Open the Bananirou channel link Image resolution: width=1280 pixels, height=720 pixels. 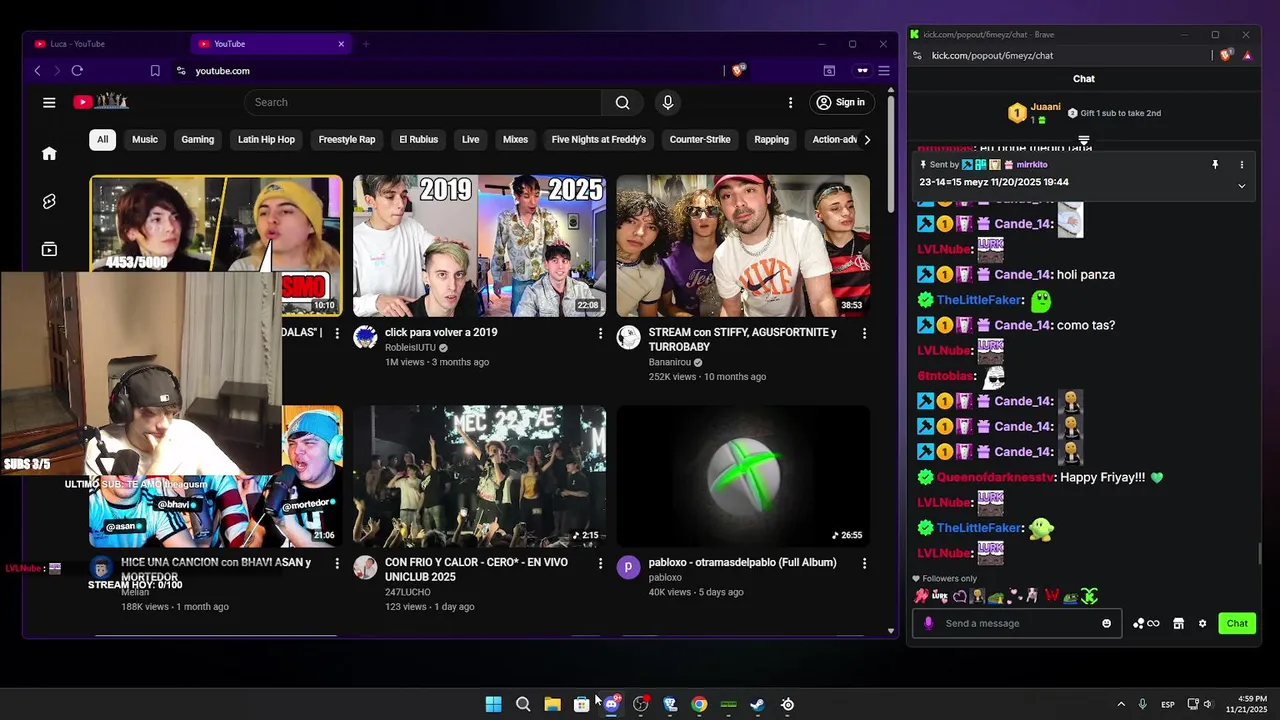tap(671, 362)
